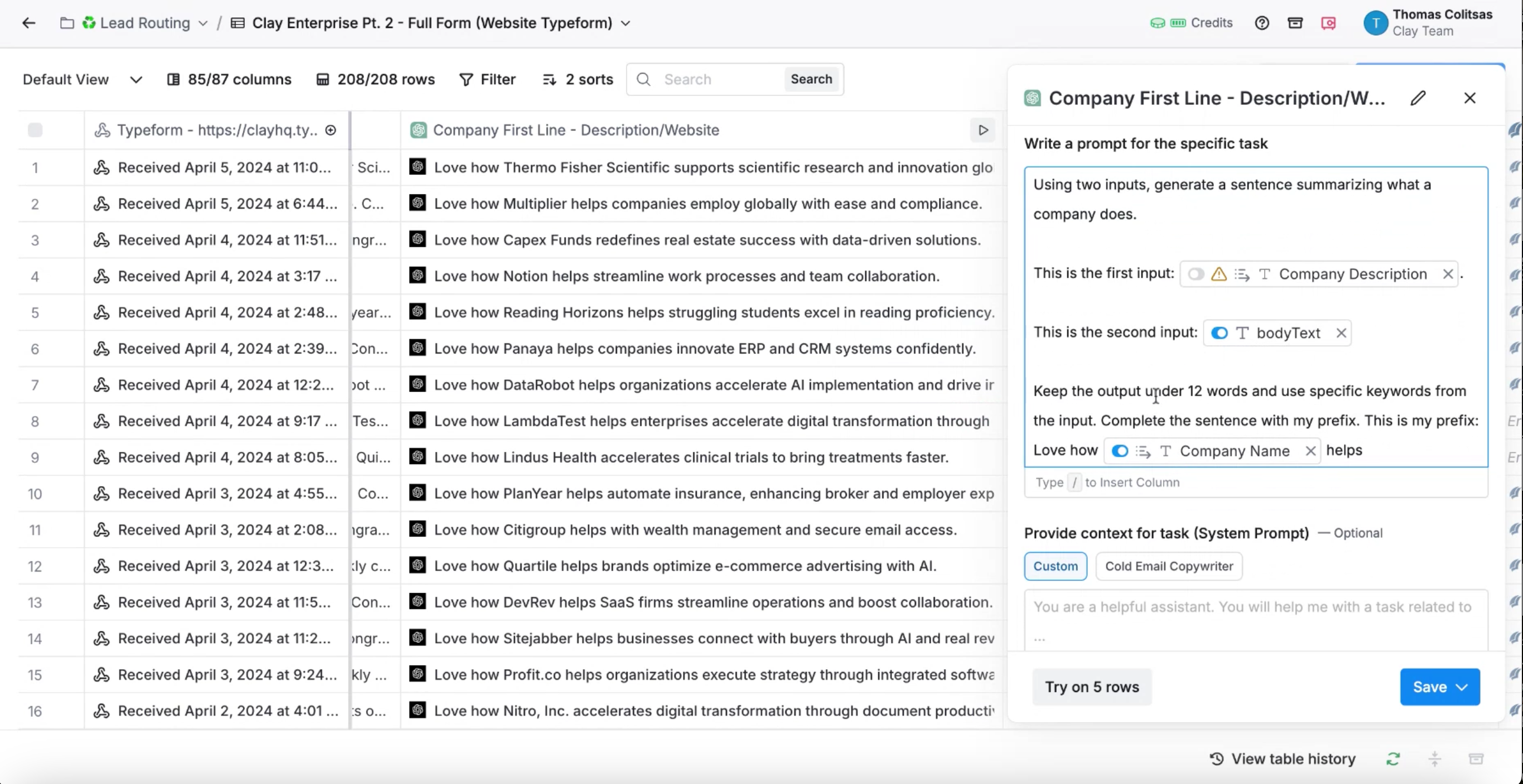Image resolution: width=1523 pixels, height=784 pixels.
Task: Select row number 13
Action: tap(35, 603)
